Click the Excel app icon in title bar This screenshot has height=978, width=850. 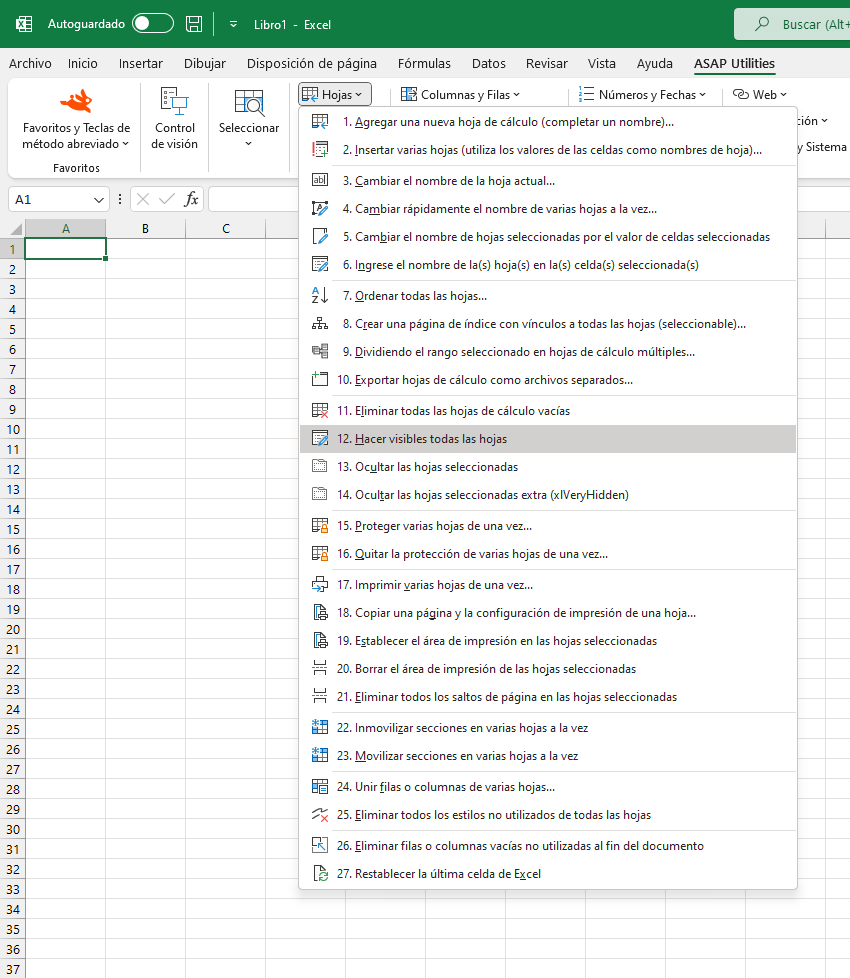pyautogui.click(x=24, y=24)
